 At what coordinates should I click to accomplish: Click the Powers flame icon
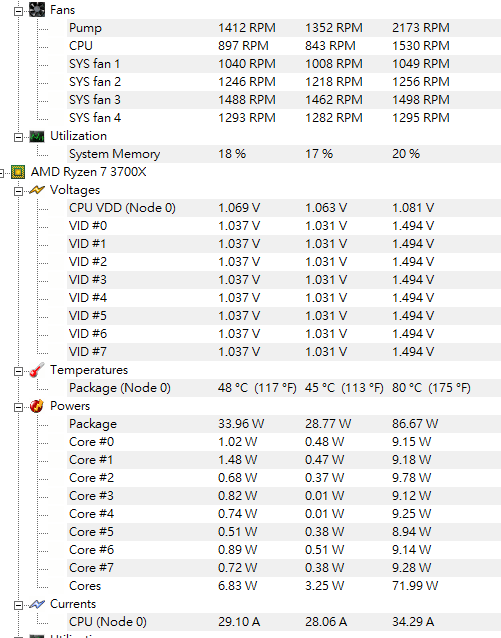[37, 406]
